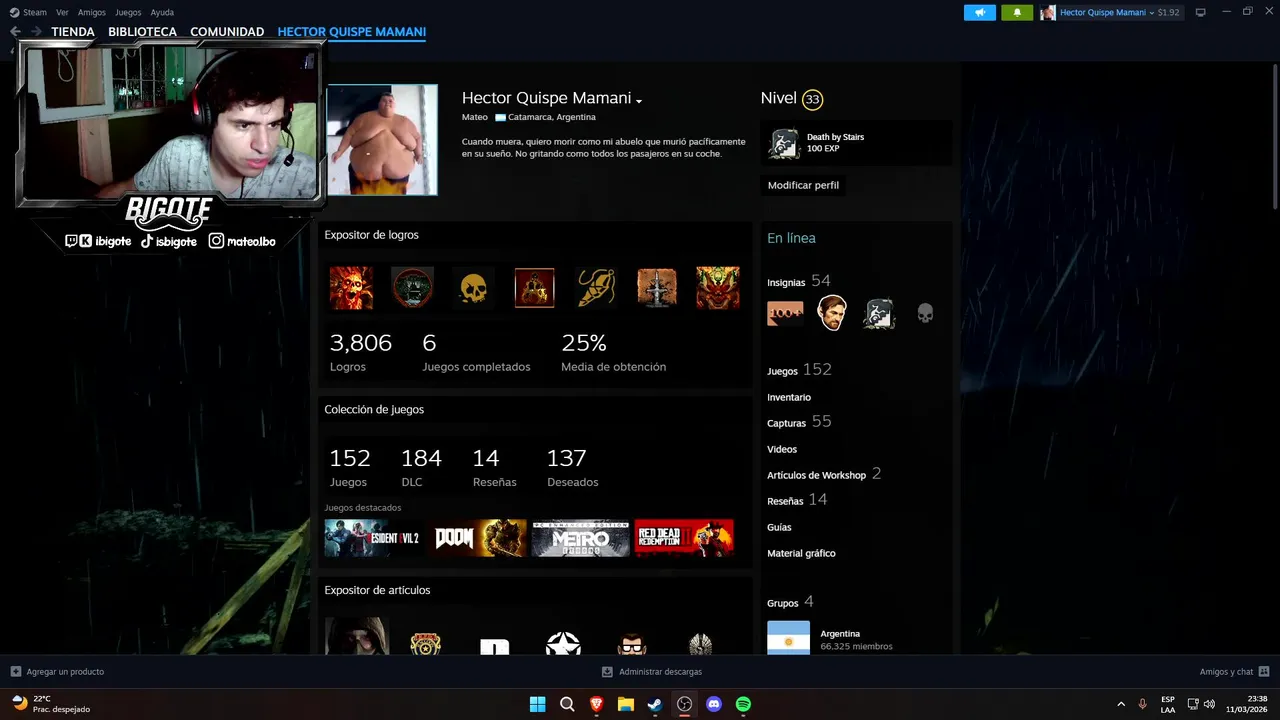Switch to the TIENDA tab
Image resolution: width=1280 pixels, height=720 pixels.
pyautogui.click(x=73, y=32)
